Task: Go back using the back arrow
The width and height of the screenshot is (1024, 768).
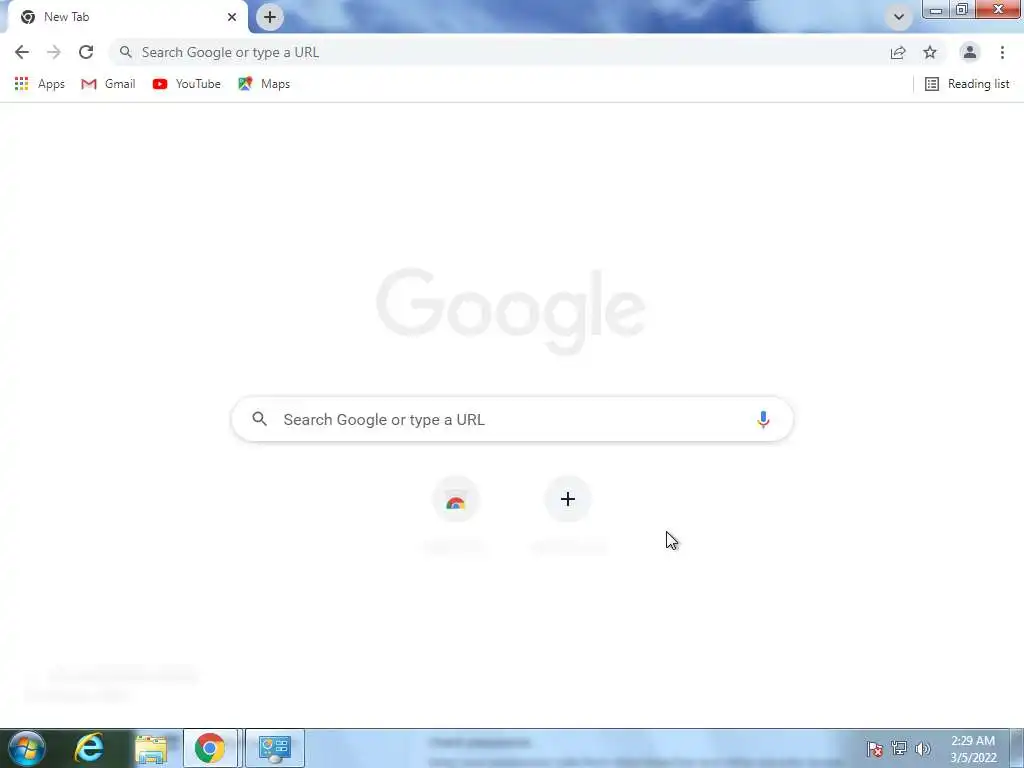Action: (x=22, y=52)
